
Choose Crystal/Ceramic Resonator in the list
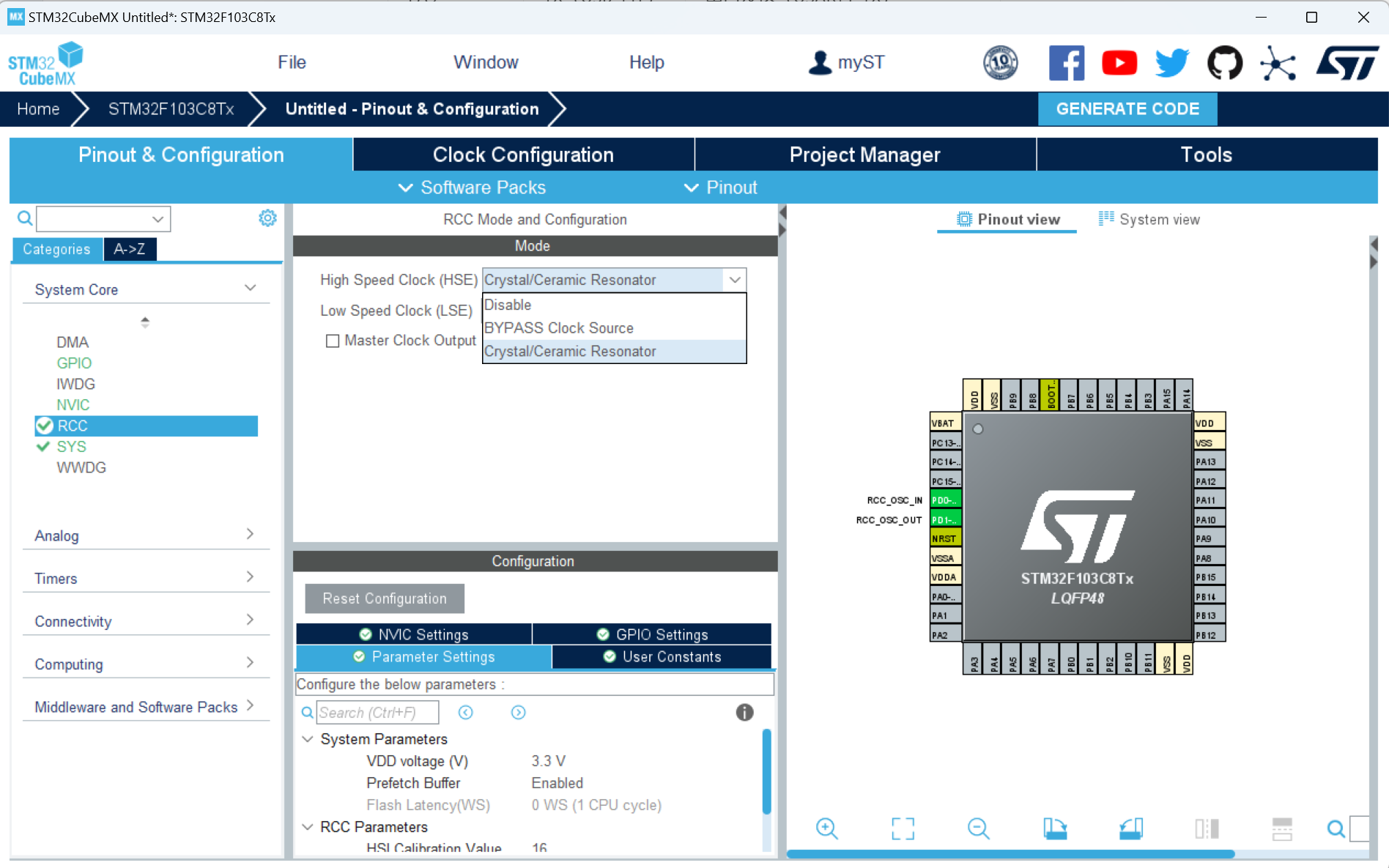coord(615,352)
